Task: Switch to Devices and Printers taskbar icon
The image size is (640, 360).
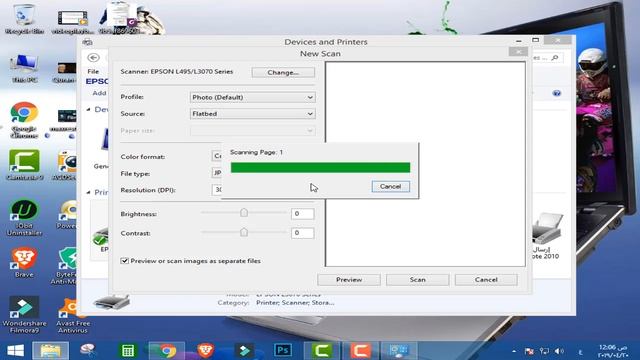Action: [399, 351]
